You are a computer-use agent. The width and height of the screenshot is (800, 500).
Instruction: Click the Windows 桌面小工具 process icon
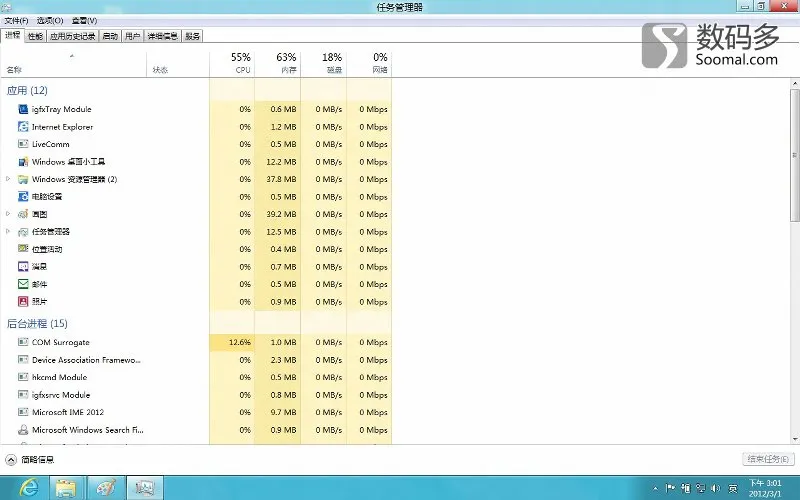point(23,162)
